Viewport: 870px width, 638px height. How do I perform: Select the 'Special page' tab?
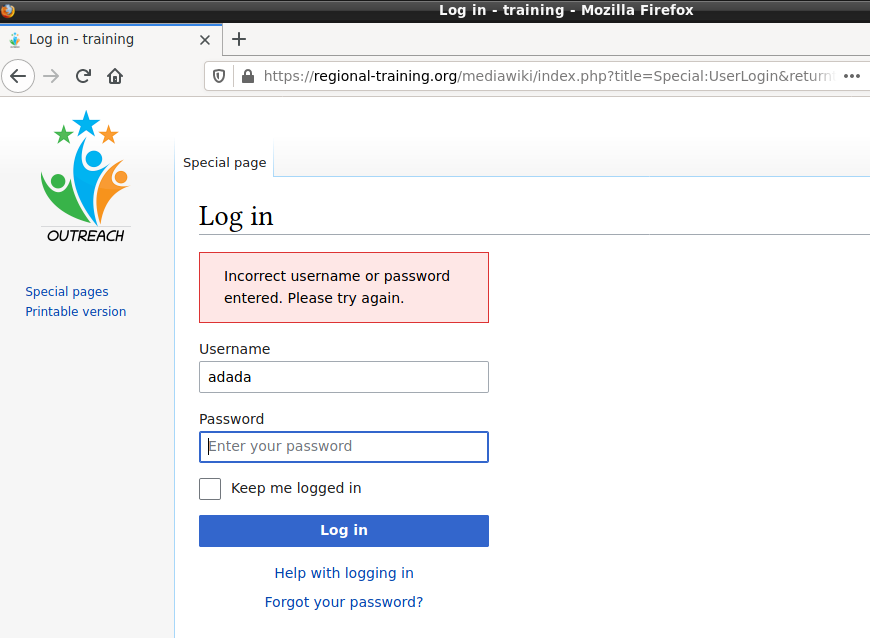[225, 162]
